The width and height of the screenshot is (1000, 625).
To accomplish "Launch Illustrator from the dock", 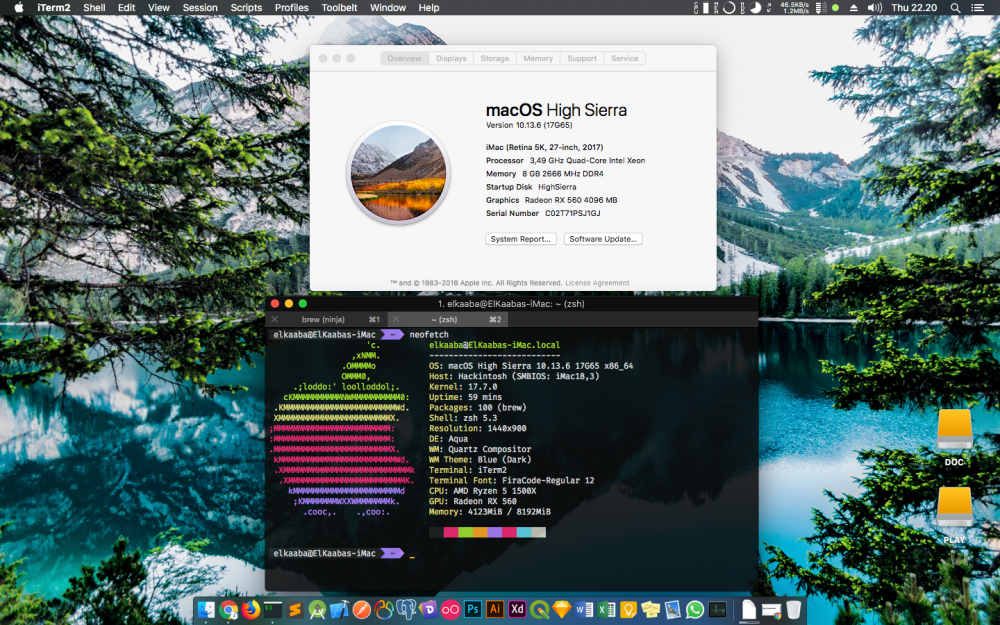I will click(x=495, y=610).
